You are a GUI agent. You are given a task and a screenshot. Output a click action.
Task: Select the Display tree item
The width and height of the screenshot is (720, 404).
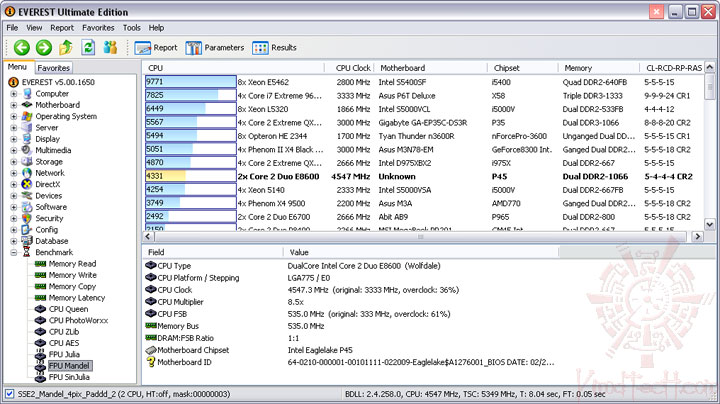pyautogui.click(x=48, y=139)
